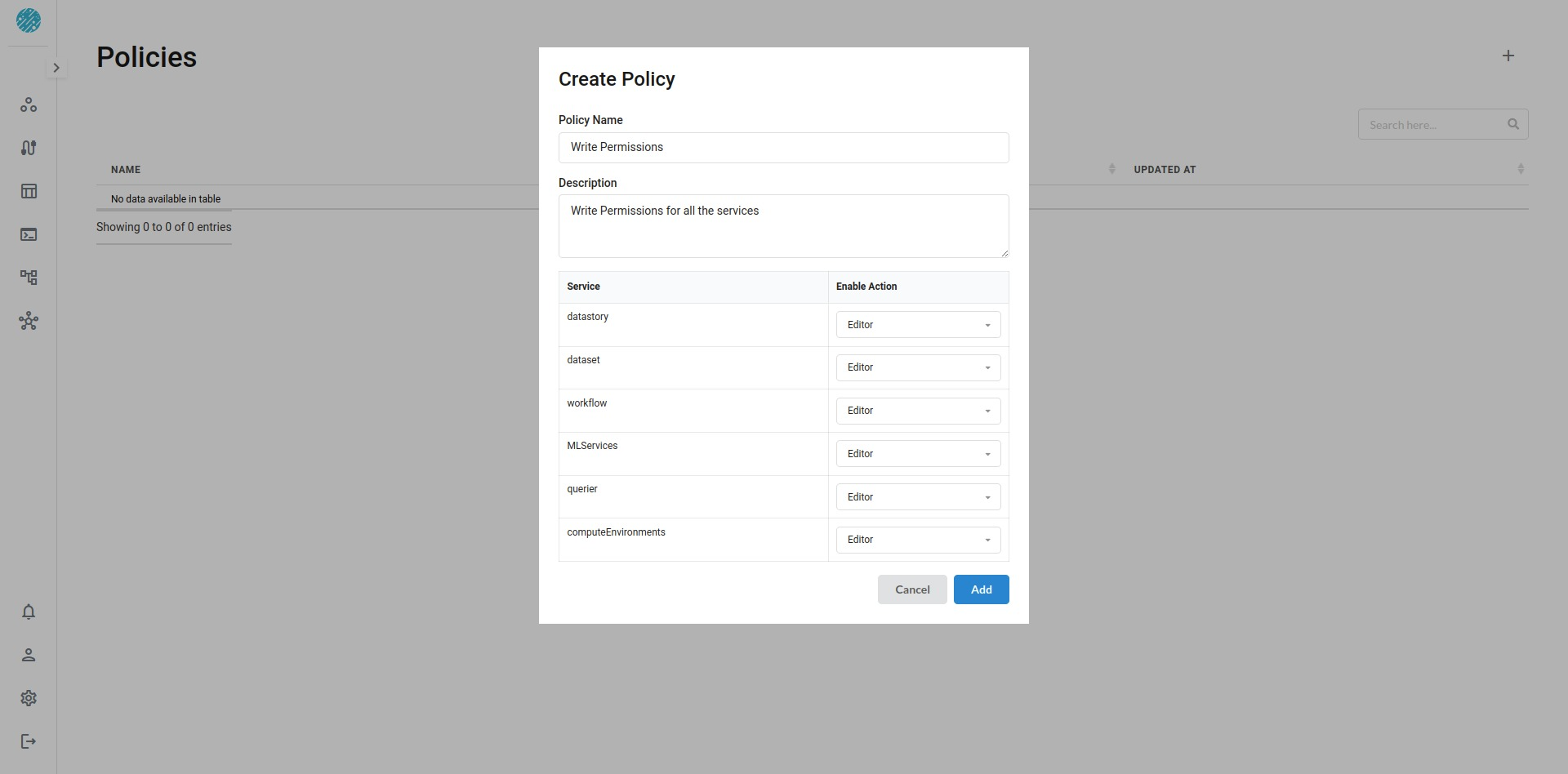Open the querier terminal icon in sidebar

29,234
